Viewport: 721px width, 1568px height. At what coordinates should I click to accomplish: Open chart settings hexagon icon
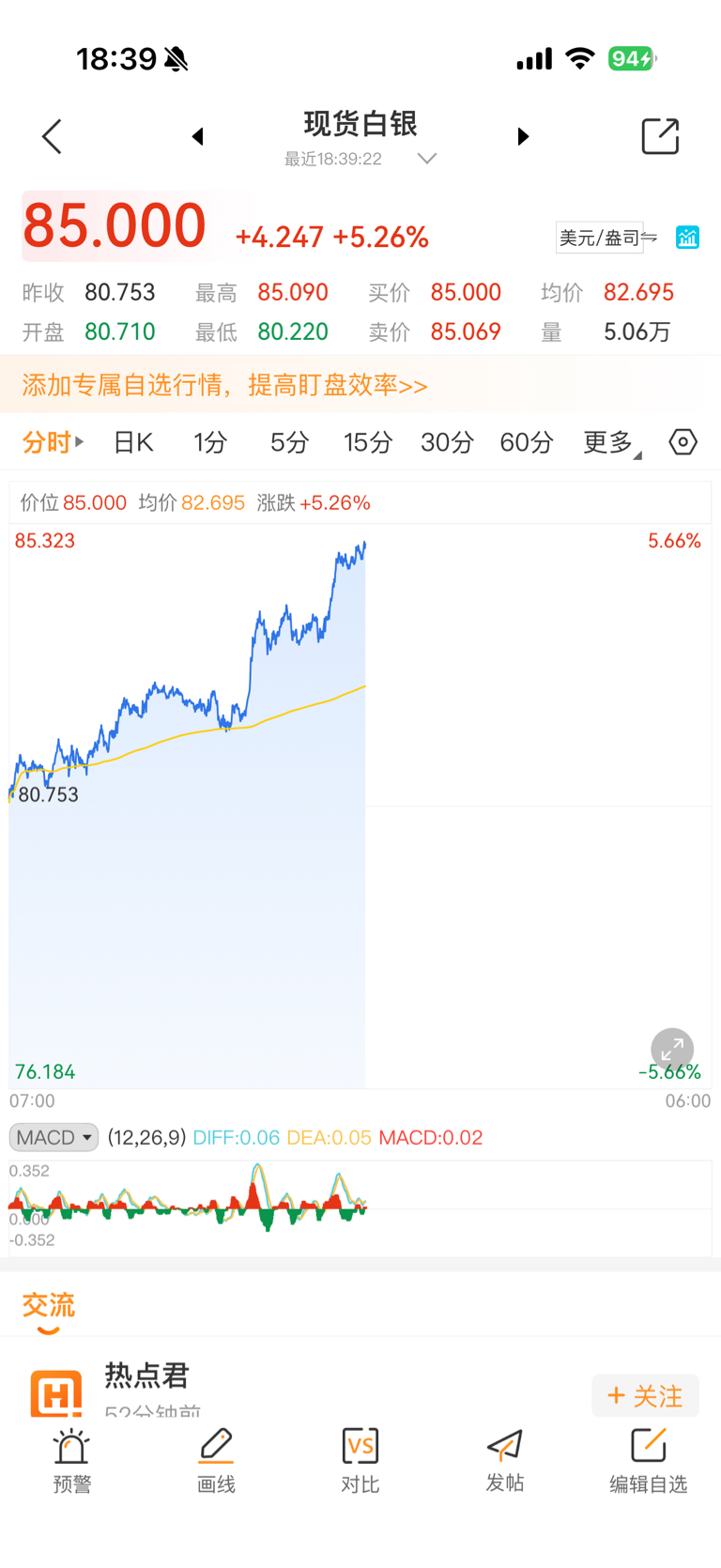683,441
